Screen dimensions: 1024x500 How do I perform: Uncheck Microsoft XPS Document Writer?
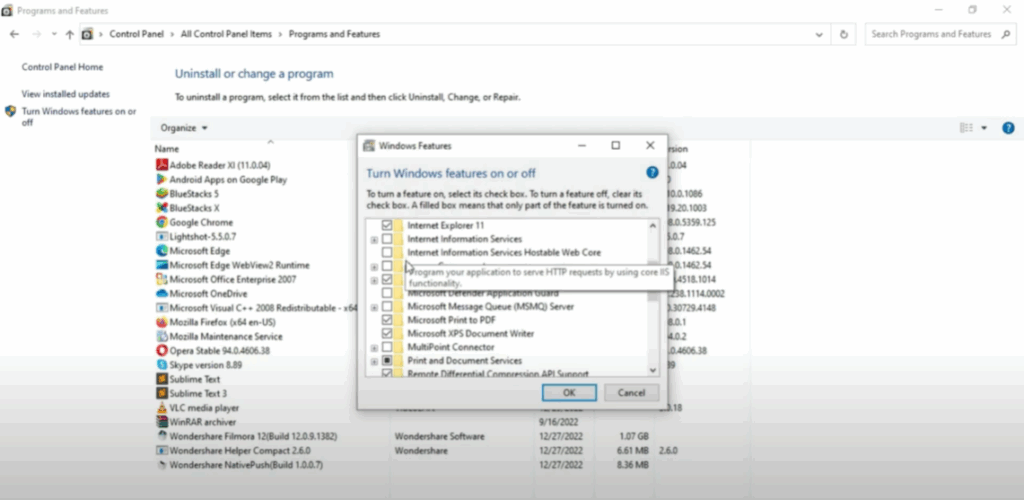coord(387,334)
